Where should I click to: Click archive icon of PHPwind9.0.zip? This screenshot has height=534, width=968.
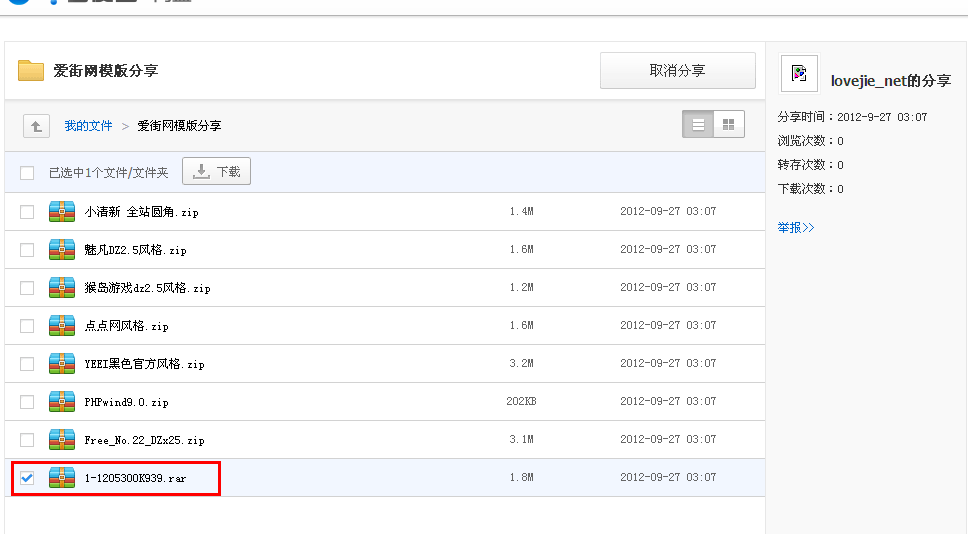62,402
